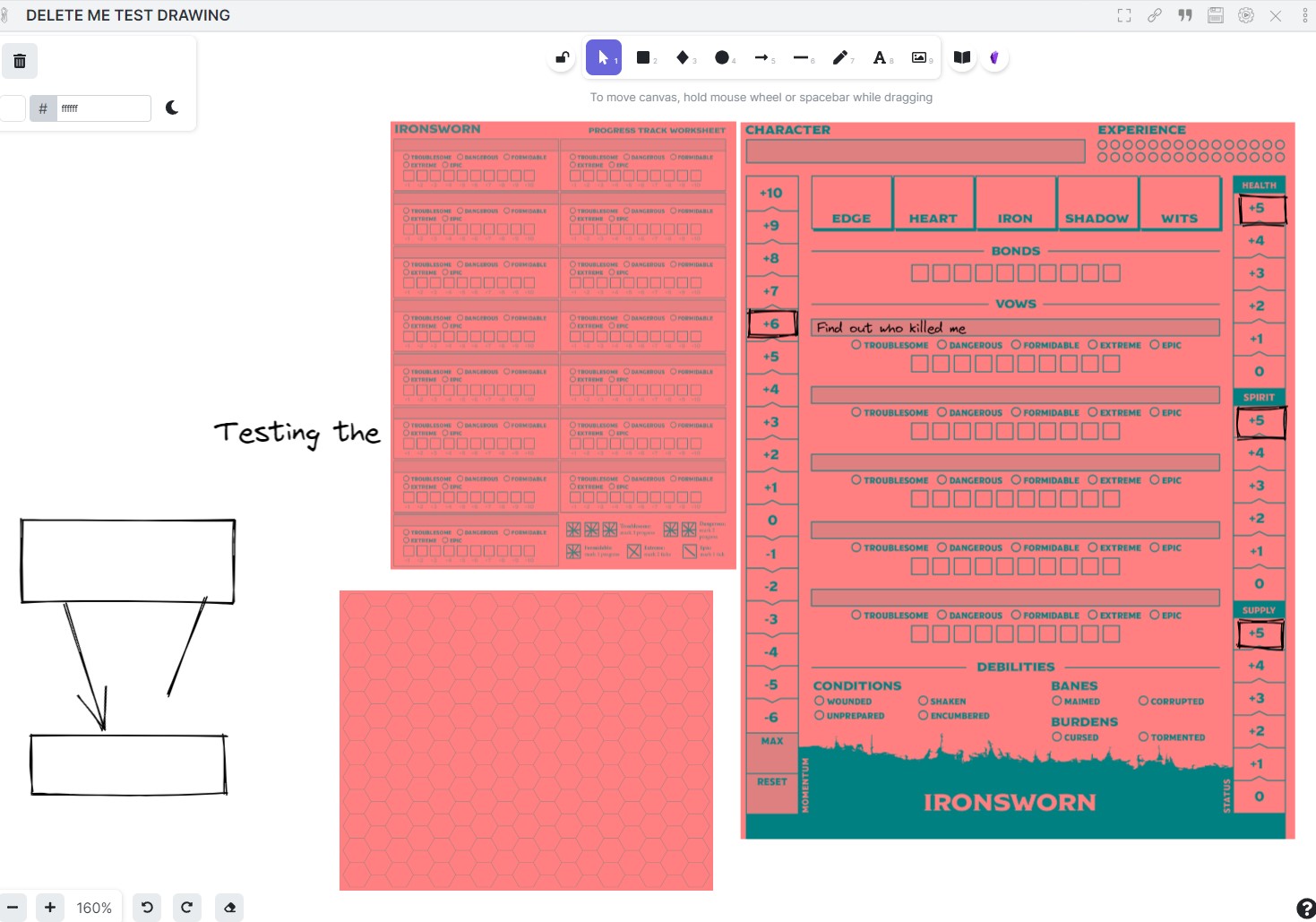Viewport: 1316px width, 922px height.
Task: Click the WOUNDED condition circle
Action: (819, 701)
